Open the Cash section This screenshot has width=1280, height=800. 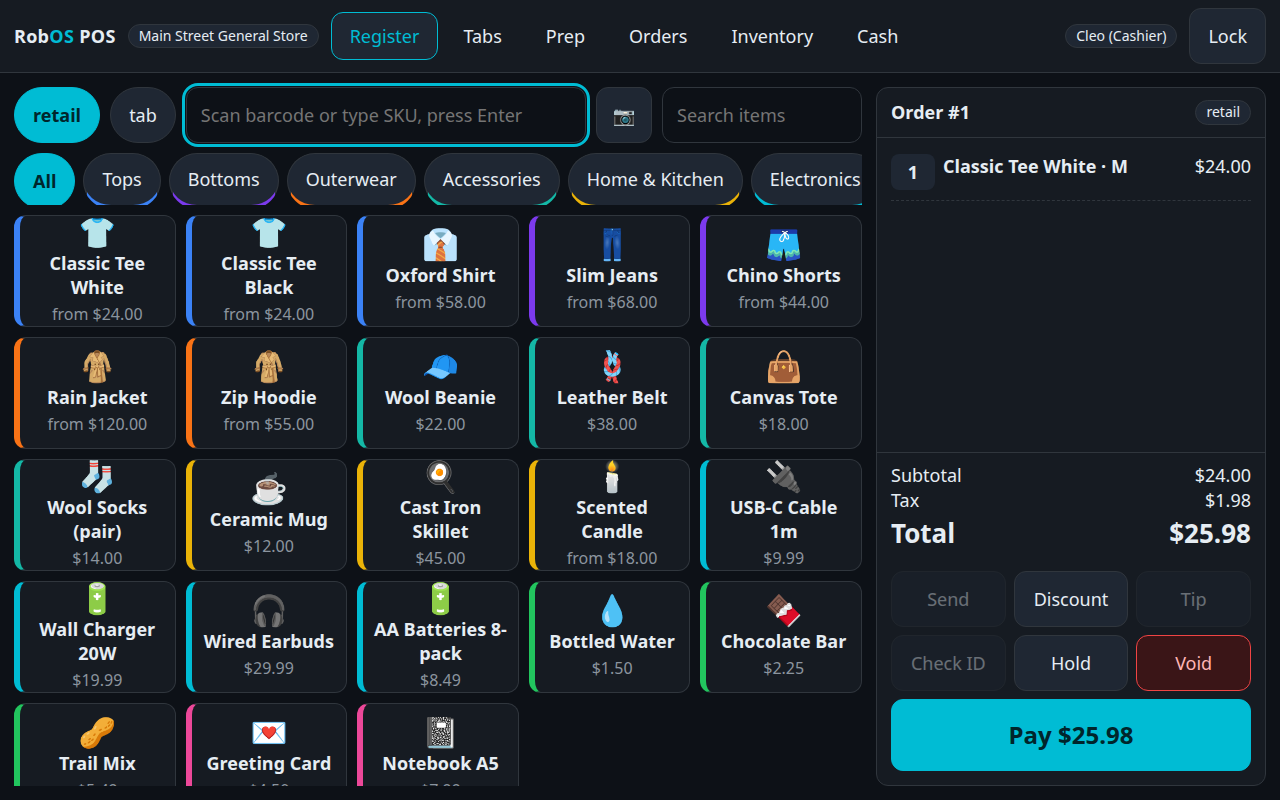pyautogui.click(x=877, y=36)
